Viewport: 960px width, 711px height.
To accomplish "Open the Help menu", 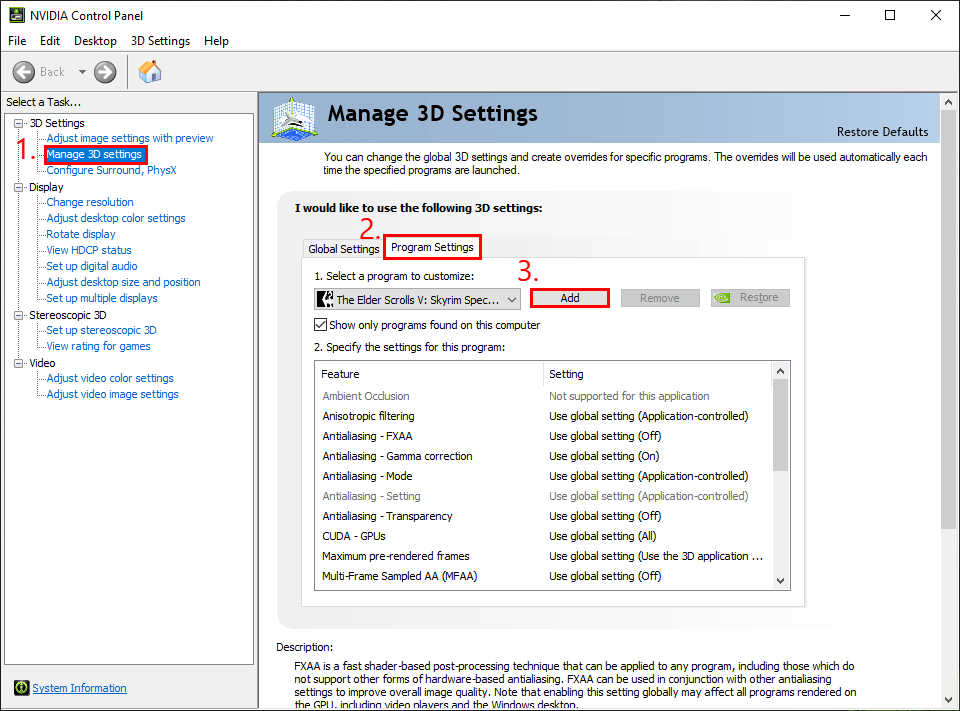I will [x=216, y=41].
